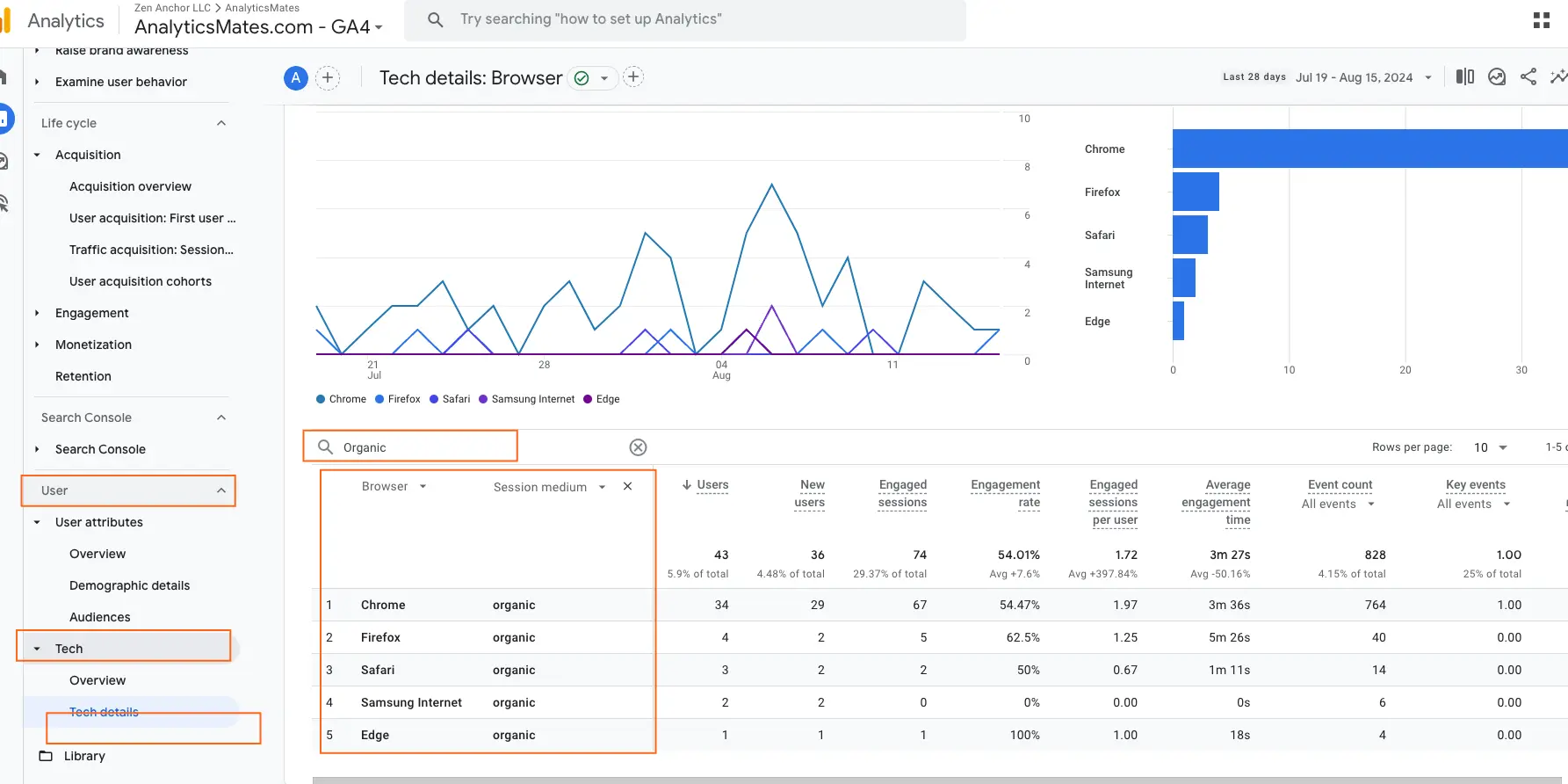
Task: Expand the Engagement menu
Action: pyautogui.click(x=37, y=313)
